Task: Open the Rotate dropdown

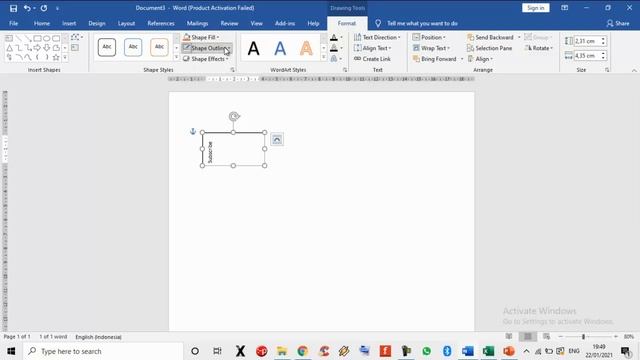Action: click(x=538, y=48)
